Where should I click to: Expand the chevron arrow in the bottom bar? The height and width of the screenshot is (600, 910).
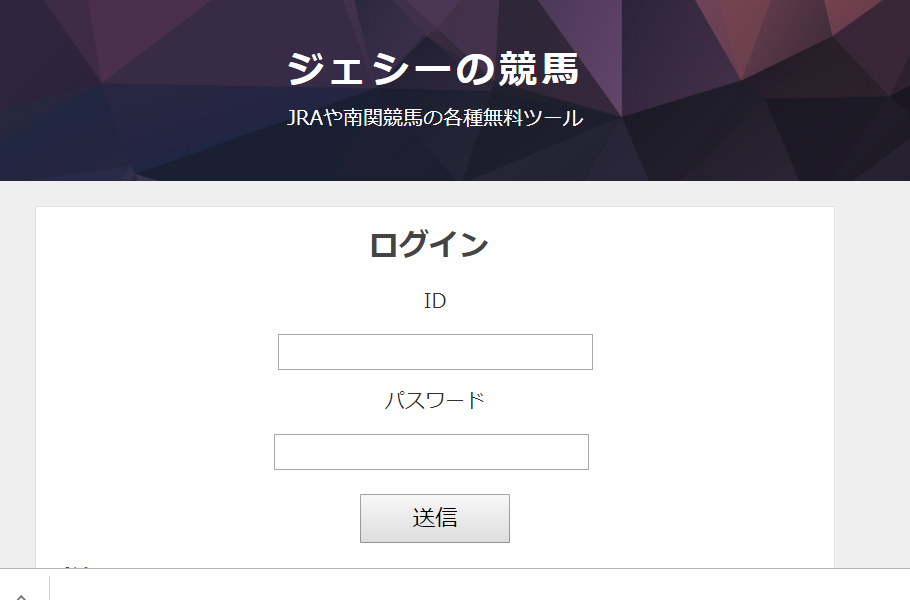(21, 595)
